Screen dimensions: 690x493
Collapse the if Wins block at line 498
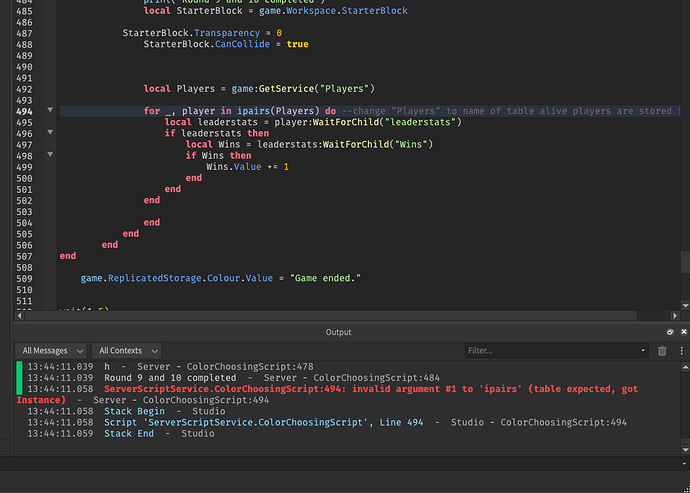(50, 155)
